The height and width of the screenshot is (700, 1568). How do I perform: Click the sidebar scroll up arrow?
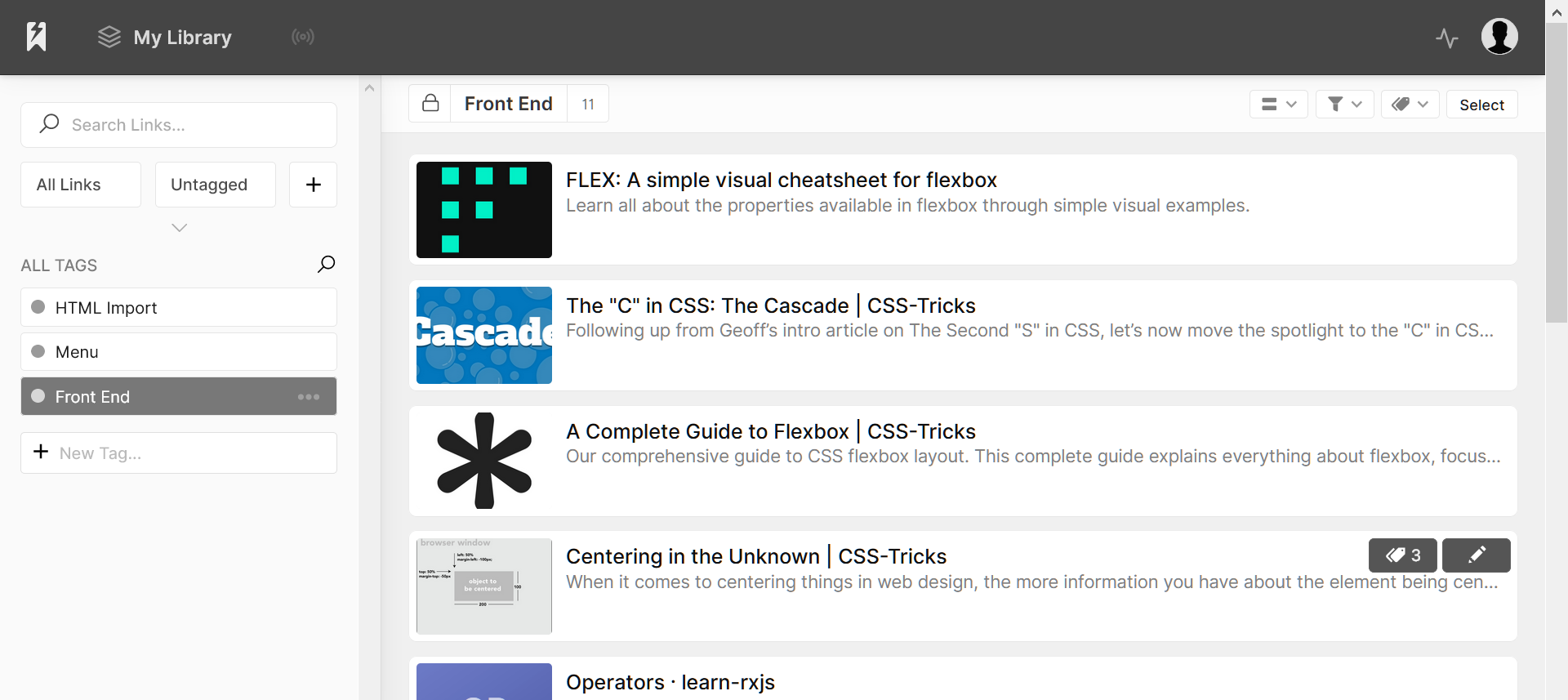pos(369,87)
